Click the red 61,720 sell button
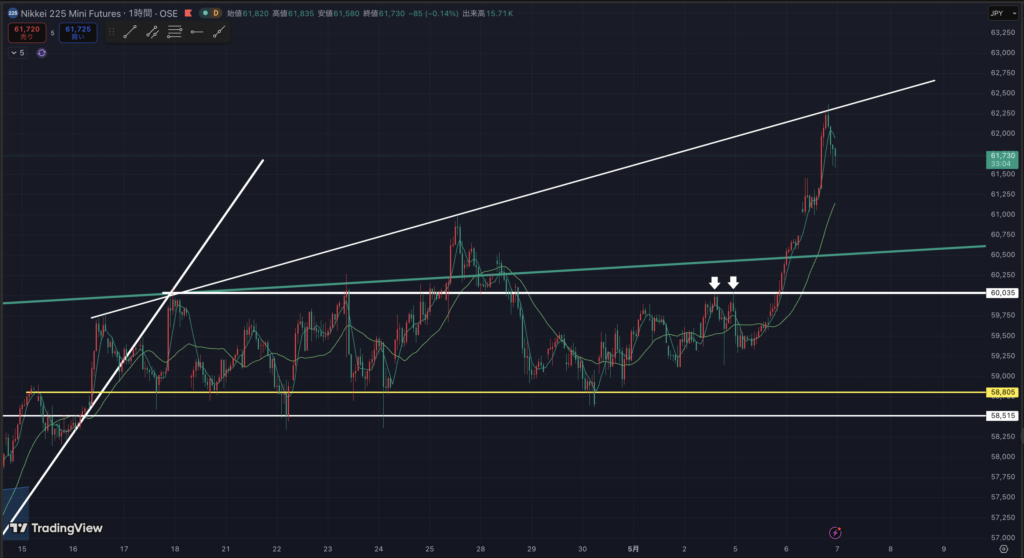Screen dimensions: 1024x558 click(x=27, y=32)
